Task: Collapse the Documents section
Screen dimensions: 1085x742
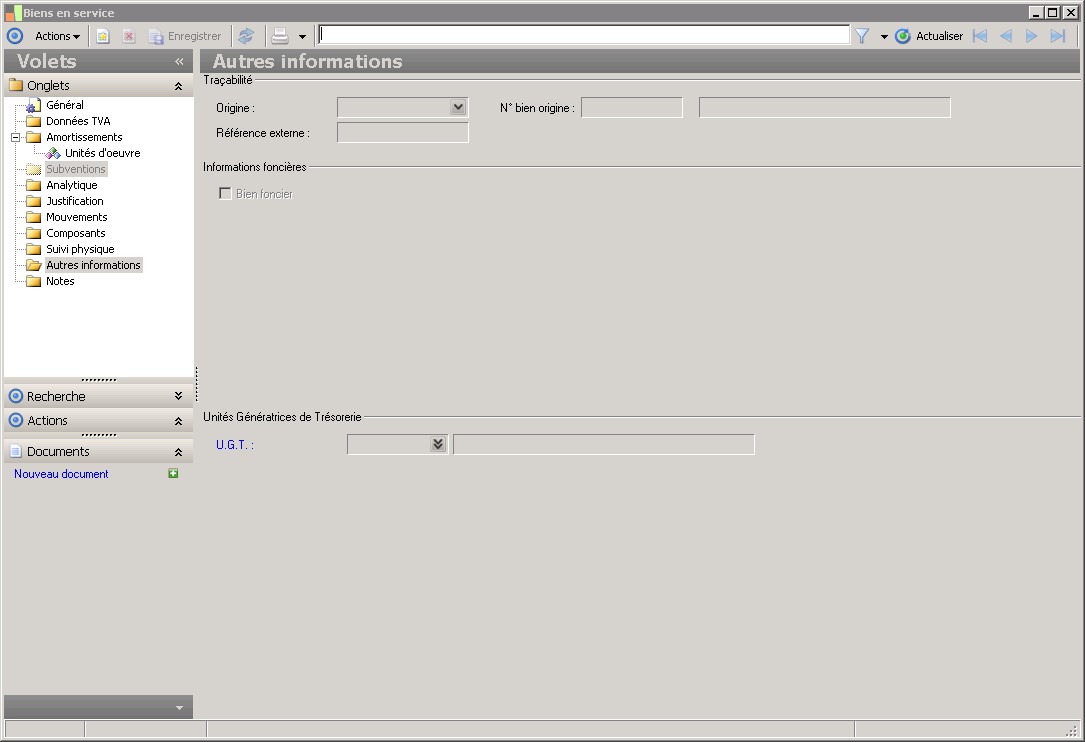Action: click(178, 452)
